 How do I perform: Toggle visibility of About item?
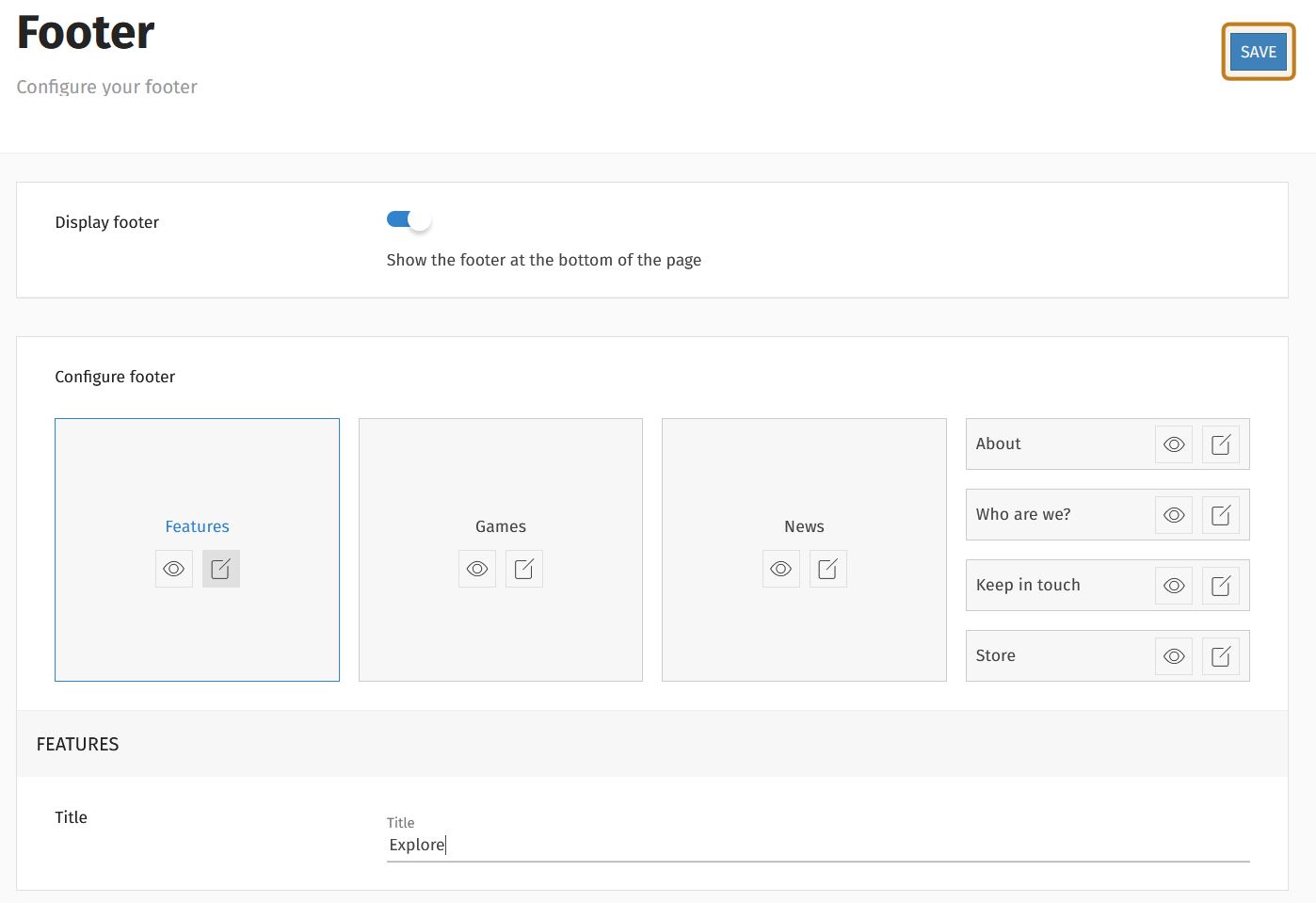[1174, 444]
